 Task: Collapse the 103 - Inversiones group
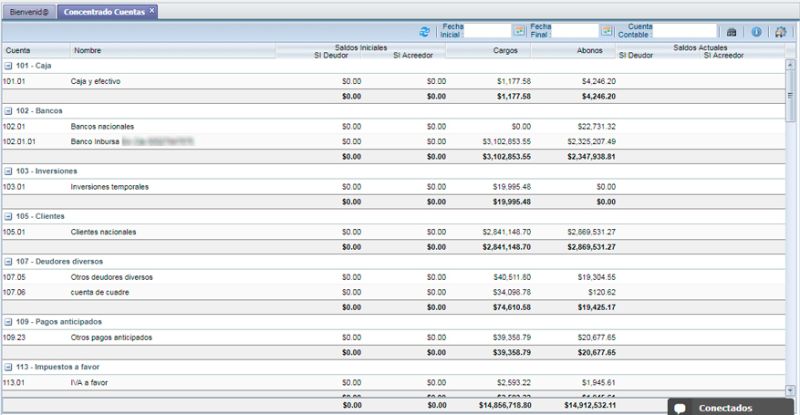pyautogui.click(x=8, y=171)
